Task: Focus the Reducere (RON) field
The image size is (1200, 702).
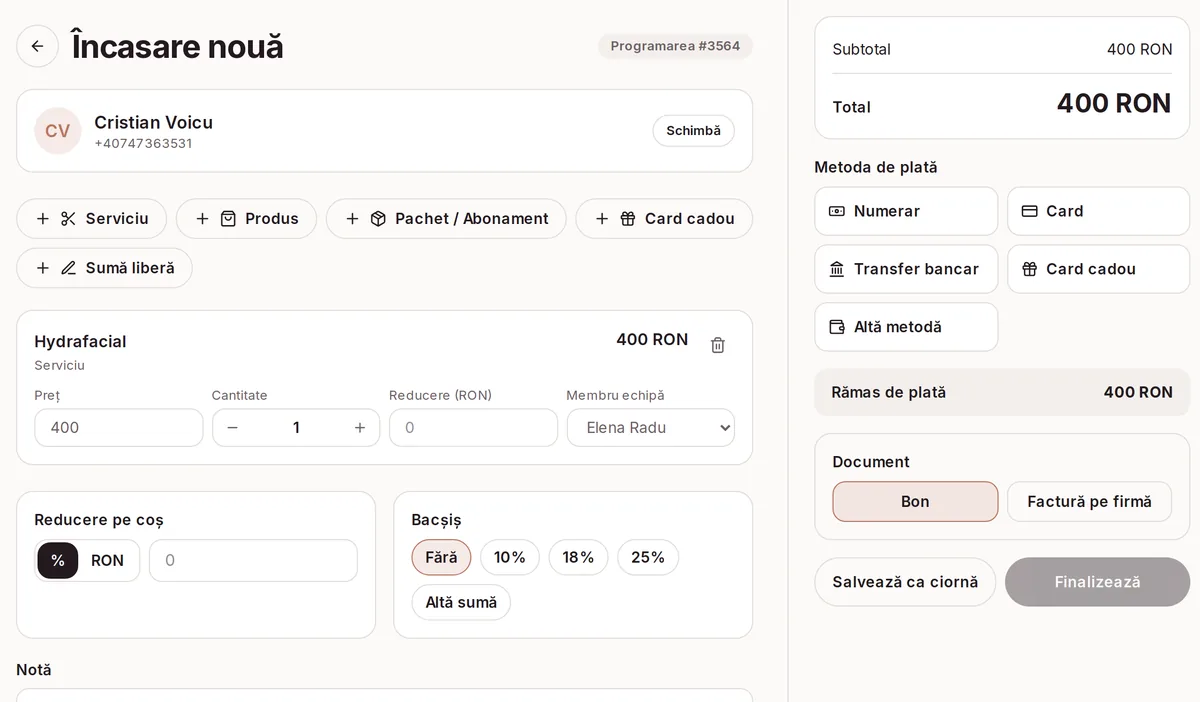Action: (473, 428)
